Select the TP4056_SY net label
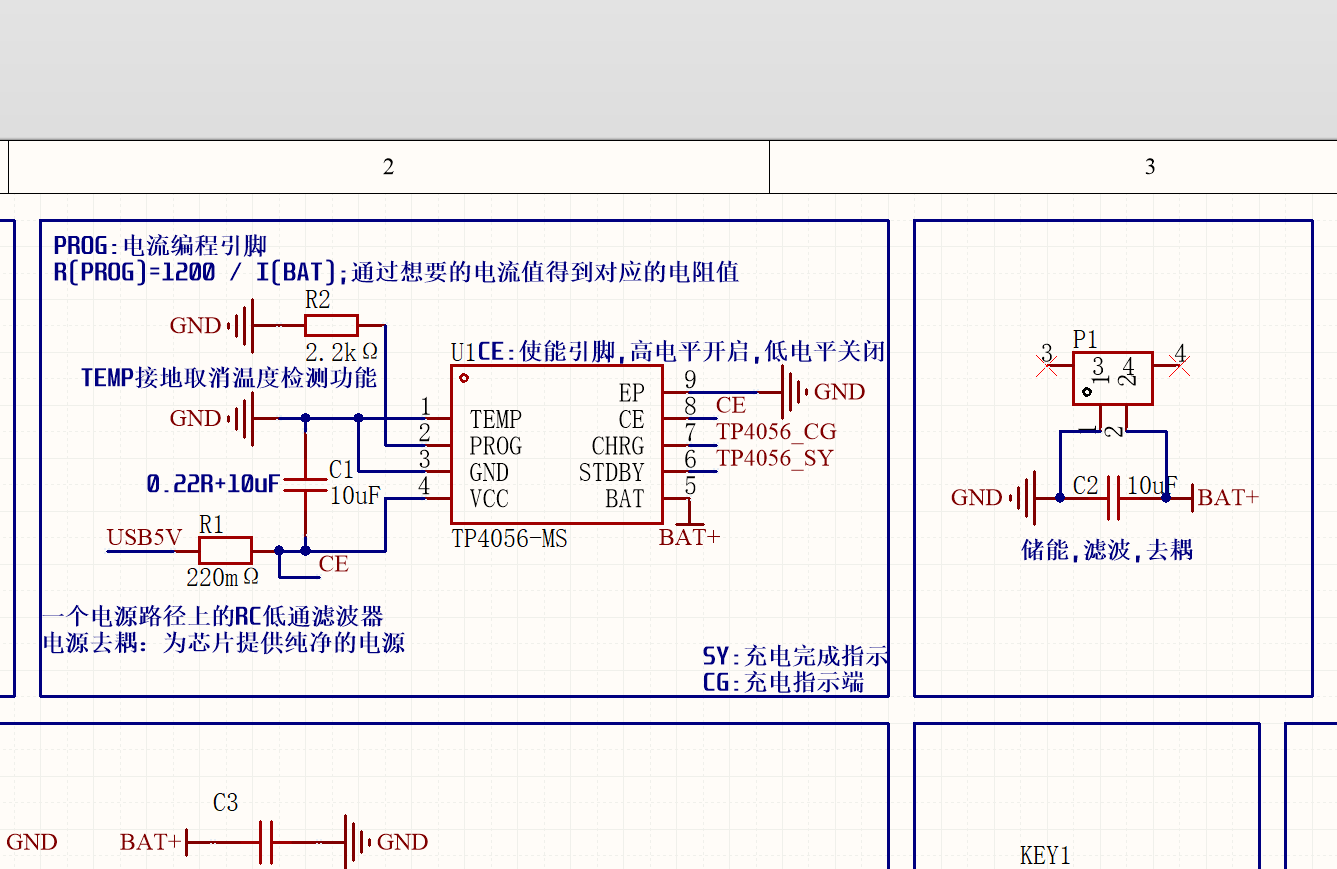This screenshot has height=869, width=1337. pyautogui.click(x=775, y=458)
